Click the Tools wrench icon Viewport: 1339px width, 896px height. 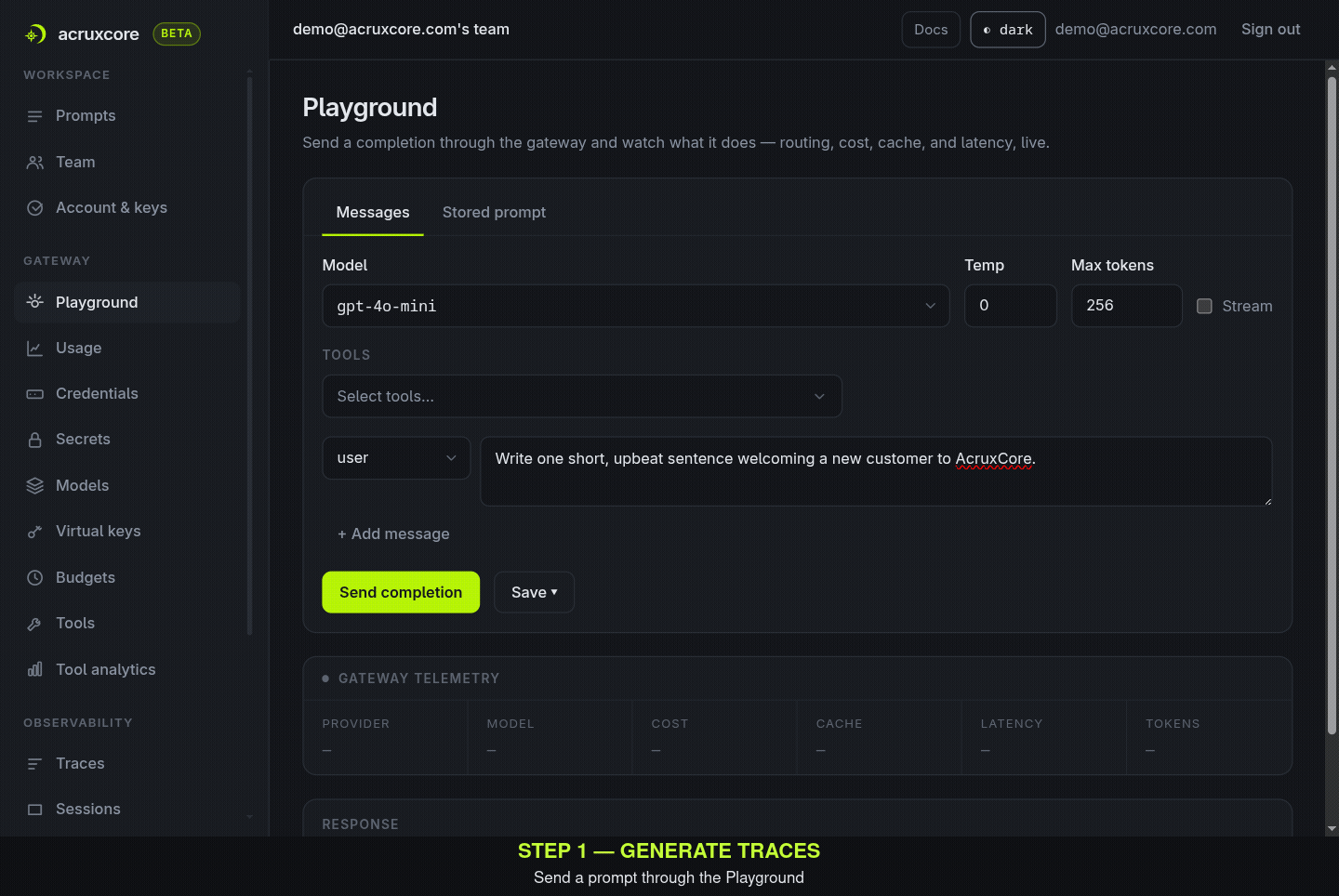point(35,624)
